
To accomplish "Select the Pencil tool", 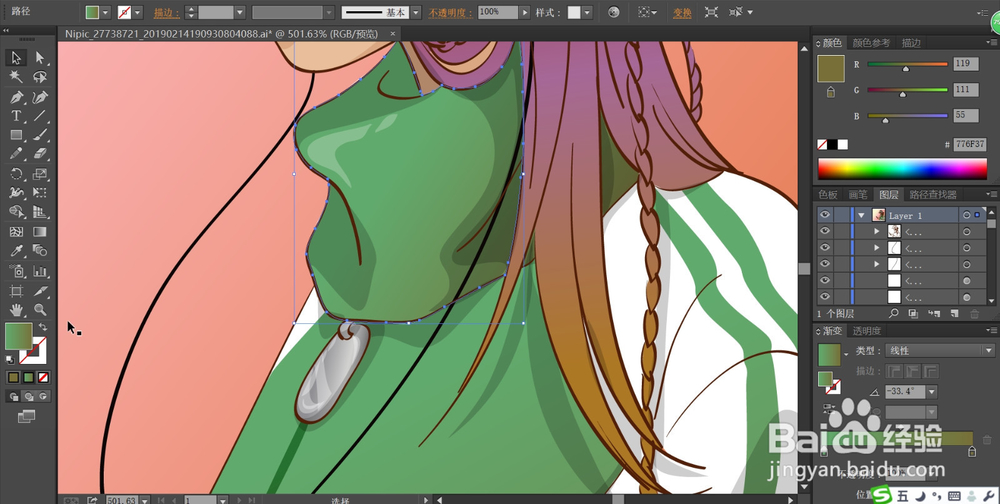I will 16,154.
